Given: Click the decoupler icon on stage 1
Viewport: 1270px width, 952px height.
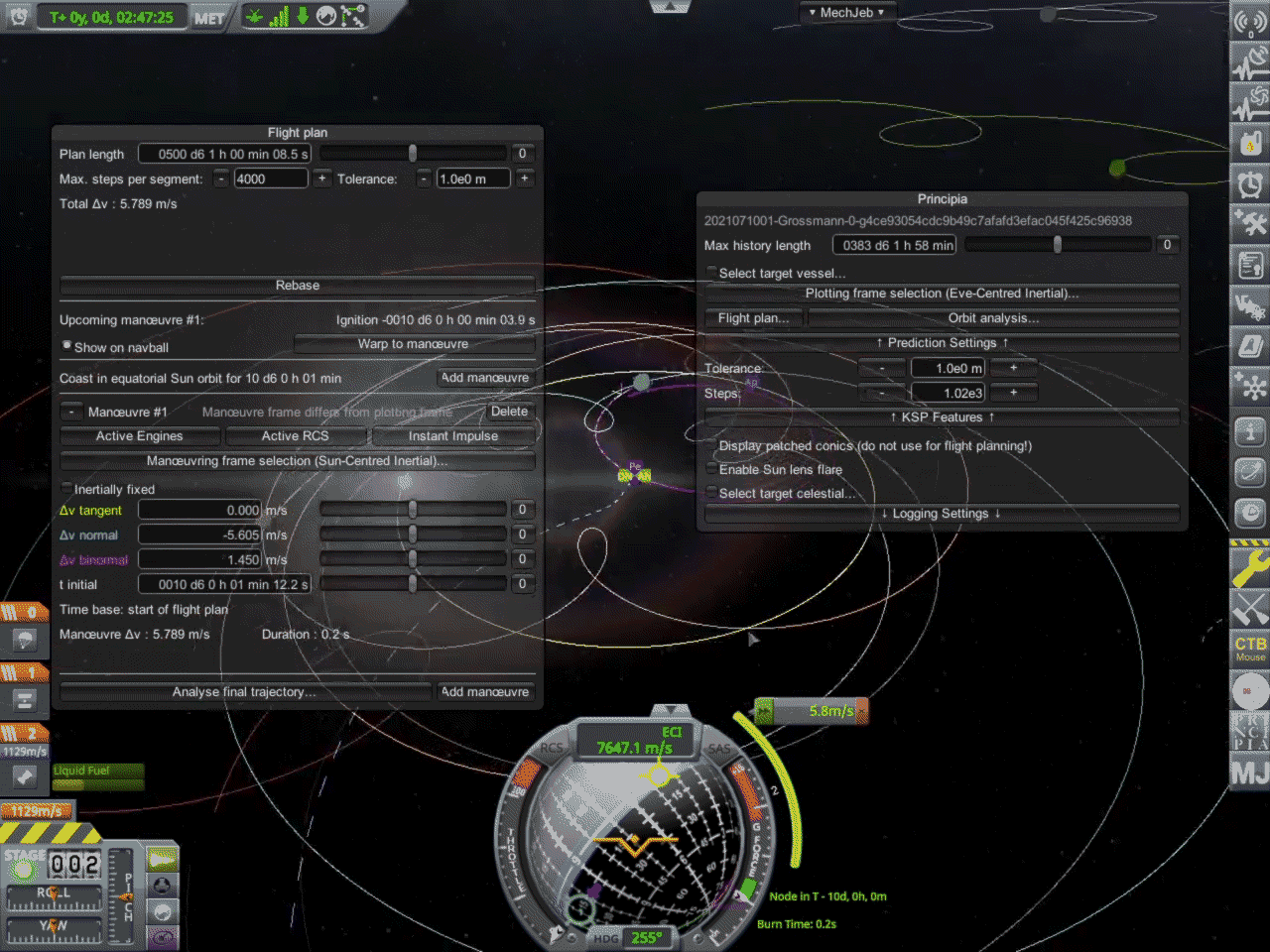Looking at the screenshot, I should (25, 698).
